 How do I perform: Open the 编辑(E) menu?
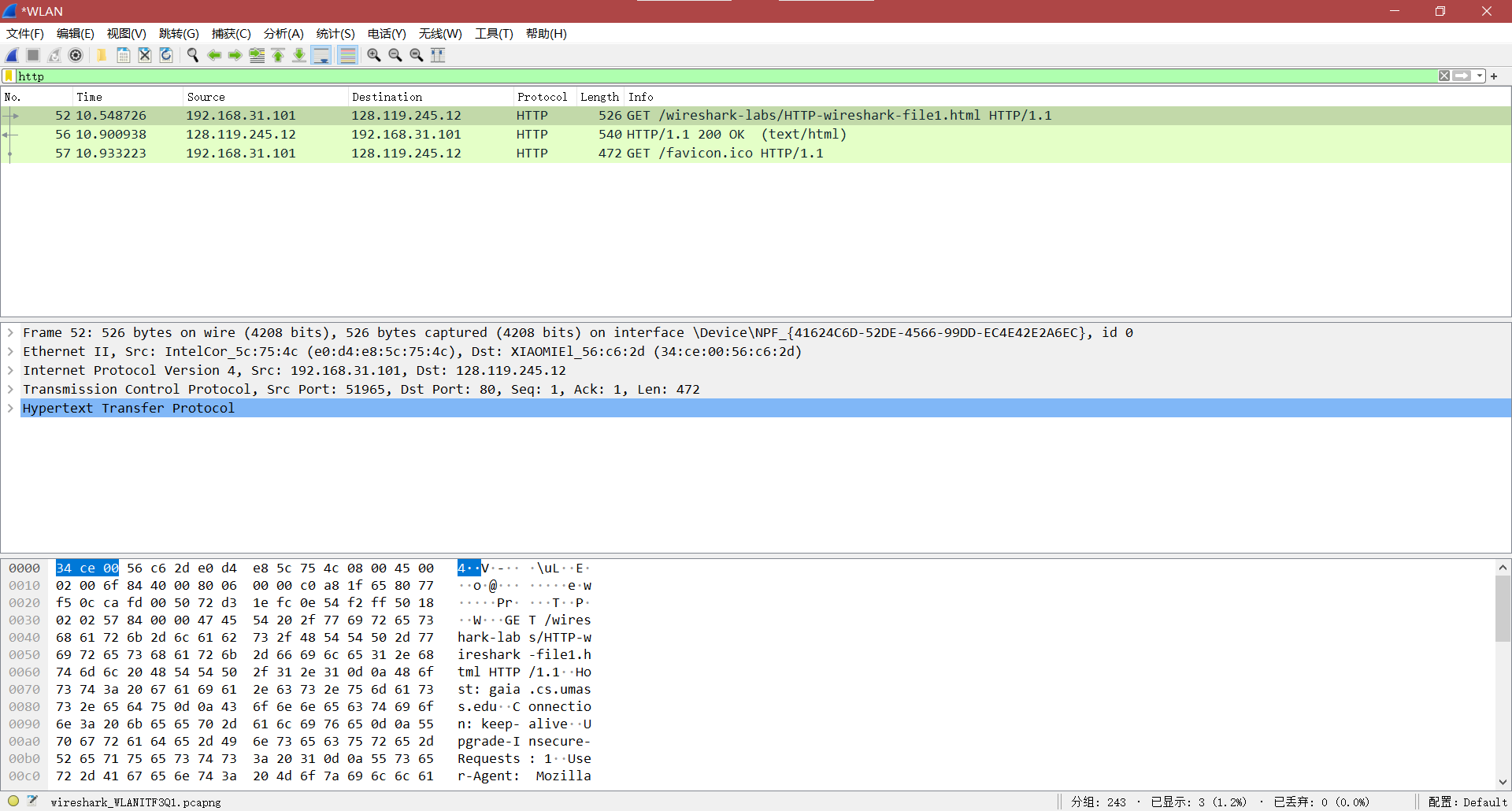tap(76, 34)
